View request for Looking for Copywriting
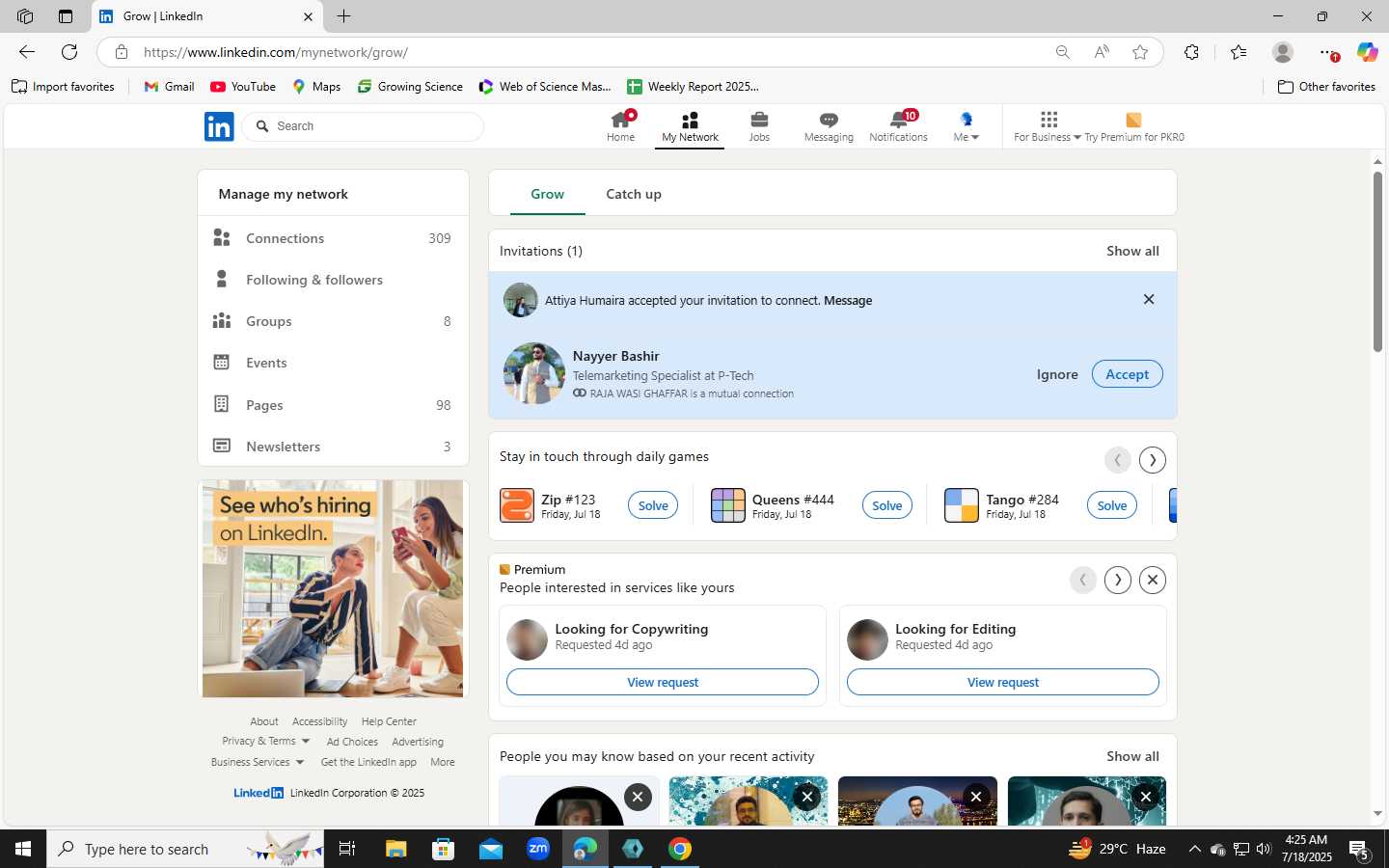 (x=663, y=682)
